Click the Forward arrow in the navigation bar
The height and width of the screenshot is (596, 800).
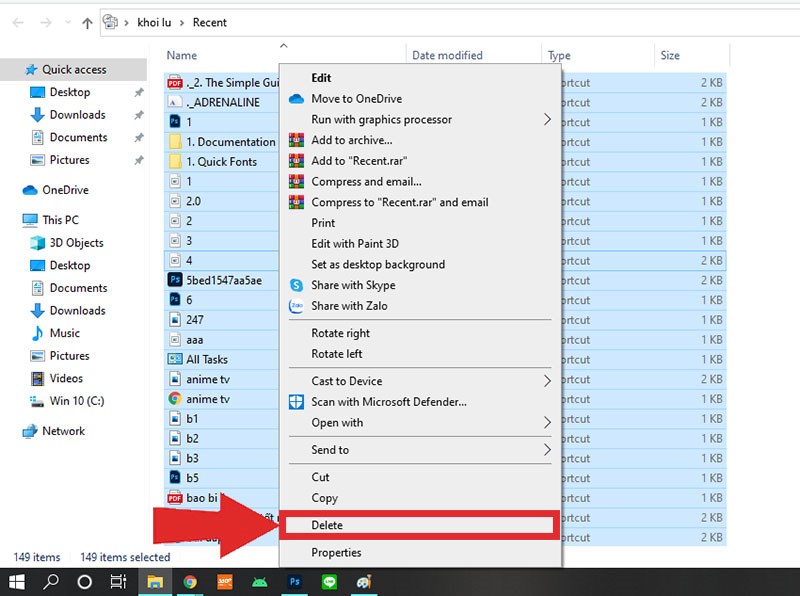[46, 23]
